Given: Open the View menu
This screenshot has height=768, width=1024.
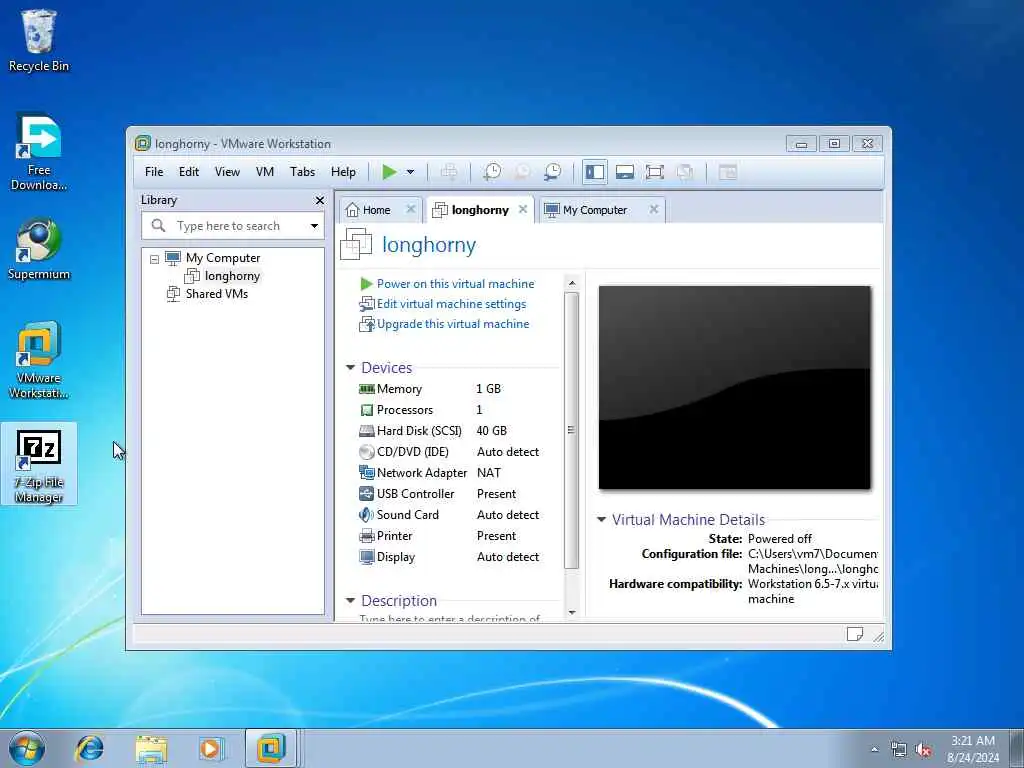Looking at the screenshot, I should coord(227,172).
